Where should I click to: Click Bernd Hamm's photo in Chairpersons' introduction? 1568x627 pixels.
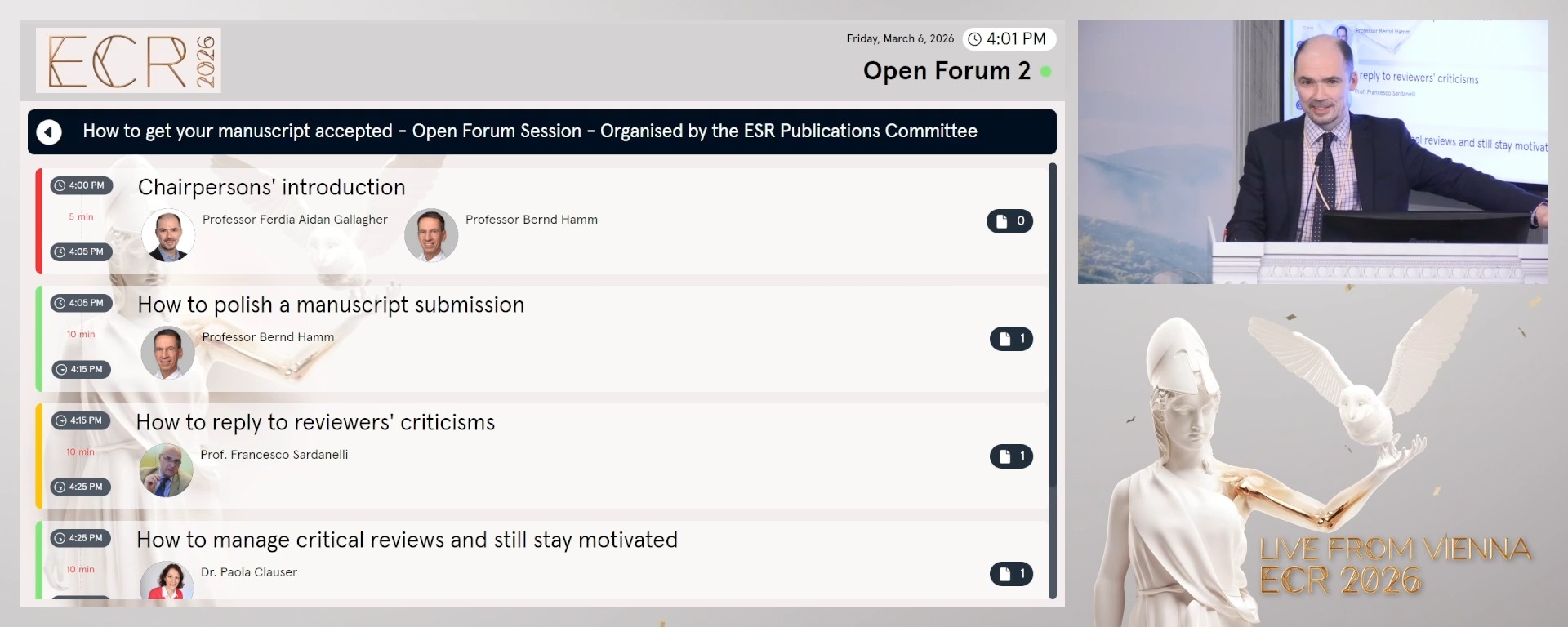(431, 235)
